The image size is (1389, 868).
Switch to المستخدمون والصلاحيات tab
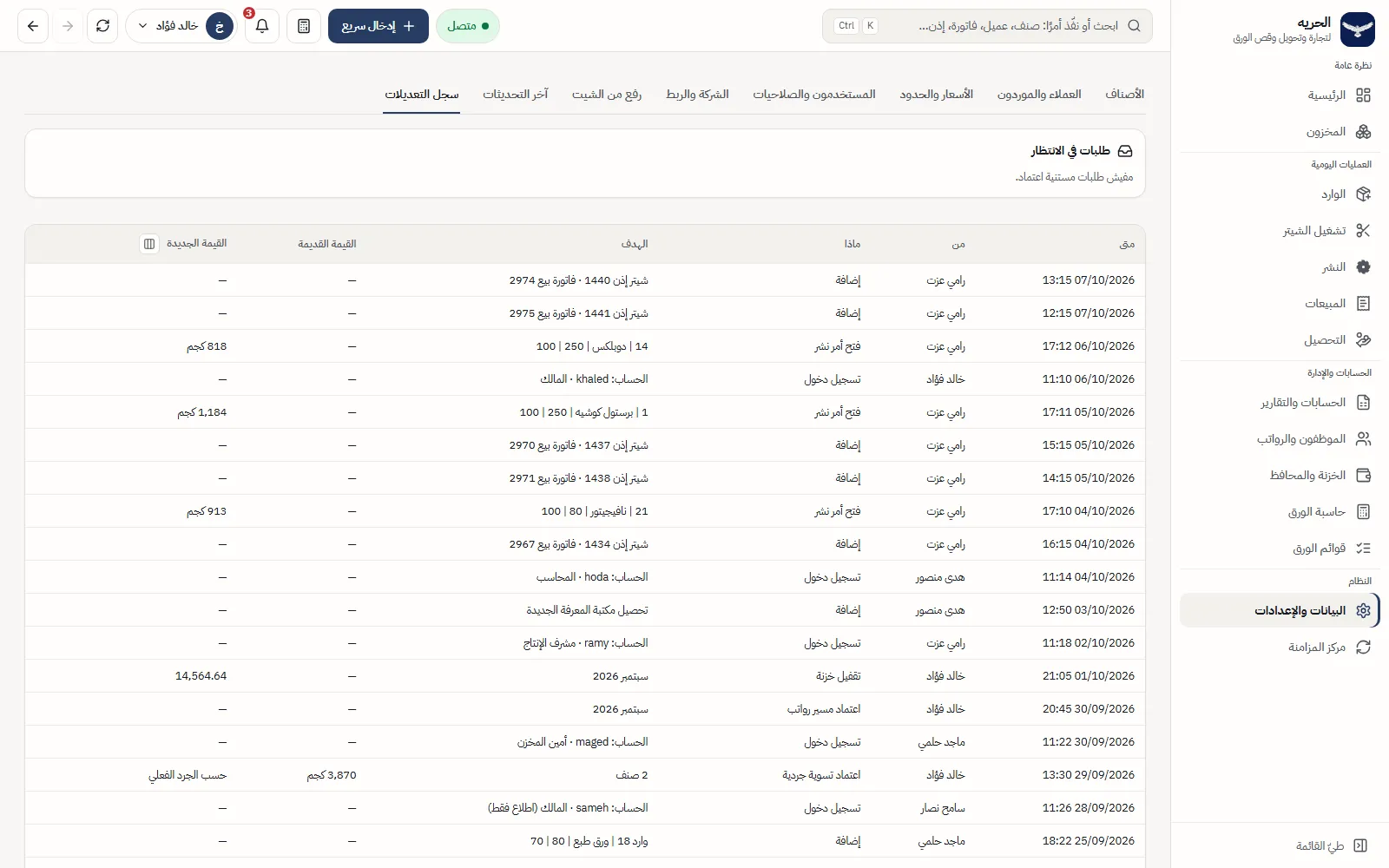click(813, 94)
